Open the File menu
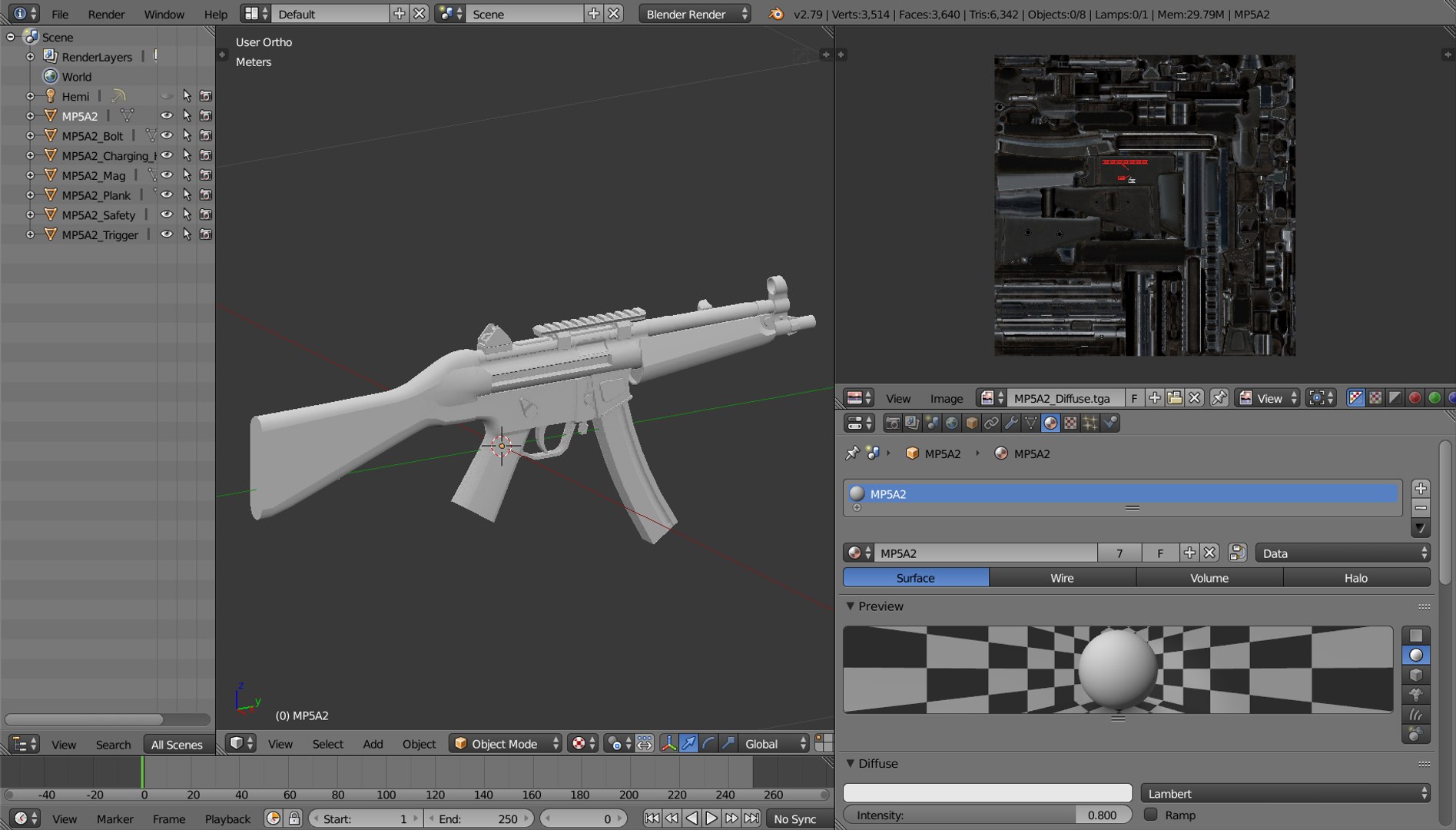Viewport: 1456px width, 830px height. 60,14
